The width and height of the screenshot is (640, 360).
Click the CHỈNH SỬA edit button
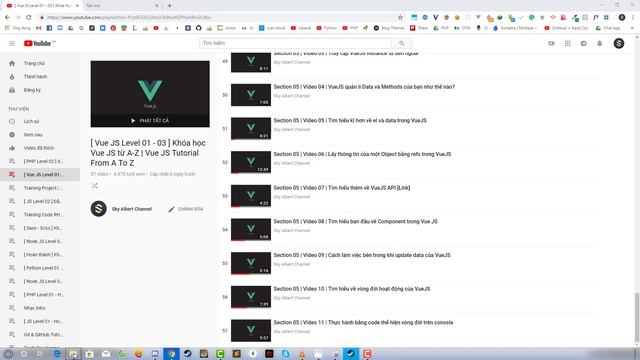[x=186, y=209]
